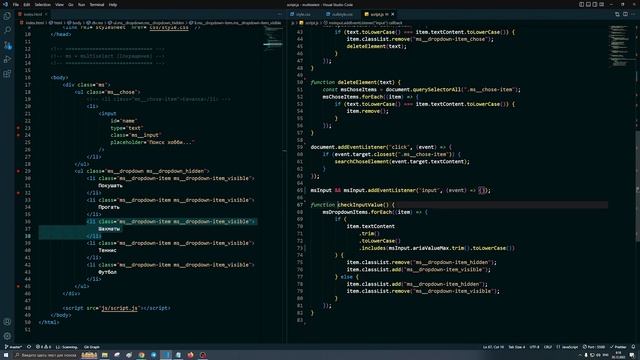Viewport: 640px width, 360px height.
Task: Toggle primary sidebar layout button
Action: pyautogui.click(x=581, y=4)
